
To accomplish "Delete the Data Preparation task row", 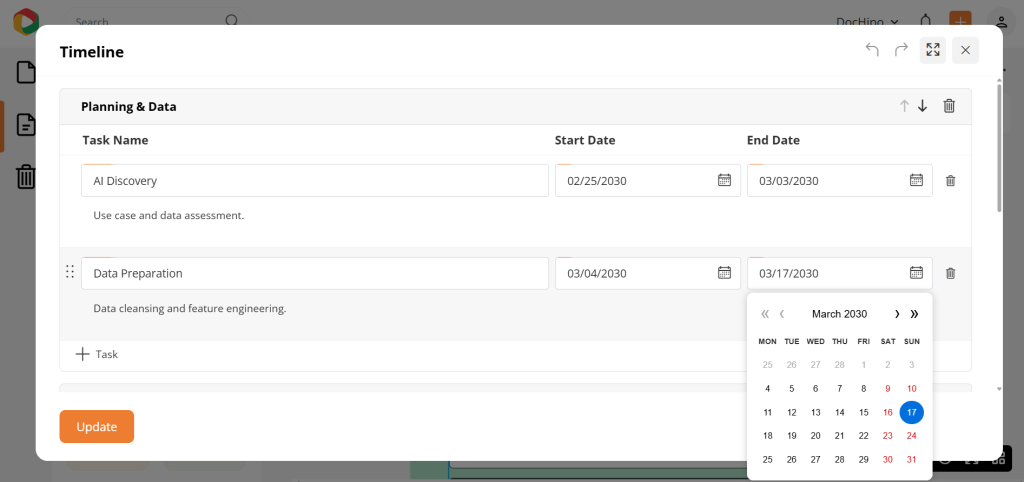I will [950, 273].
